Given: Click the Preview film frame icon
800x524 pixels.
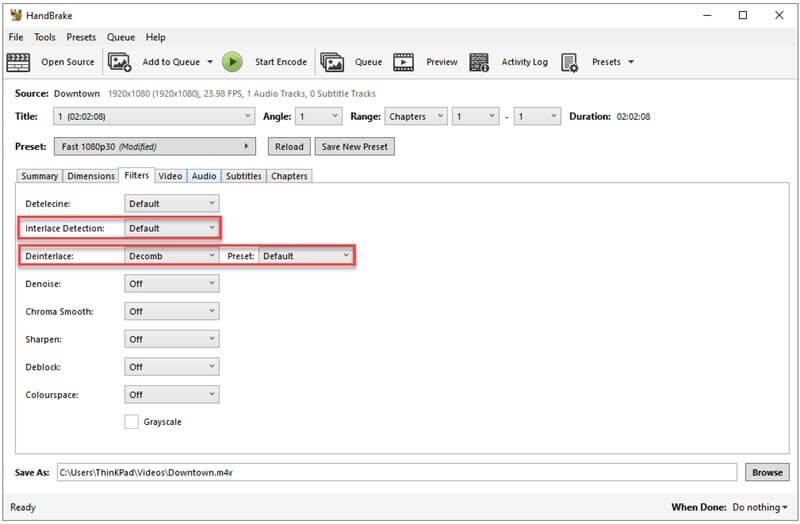Looking at the screenshot, I should pyautogui.click(x=403, y=62).
